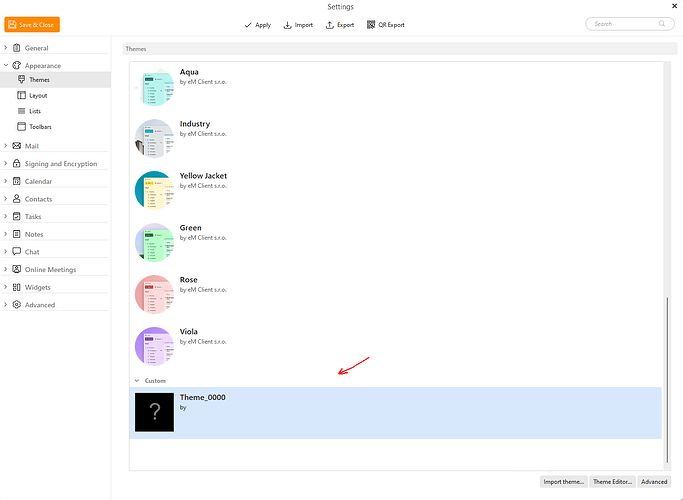Click the Import toolbar icon

(288, 24)
